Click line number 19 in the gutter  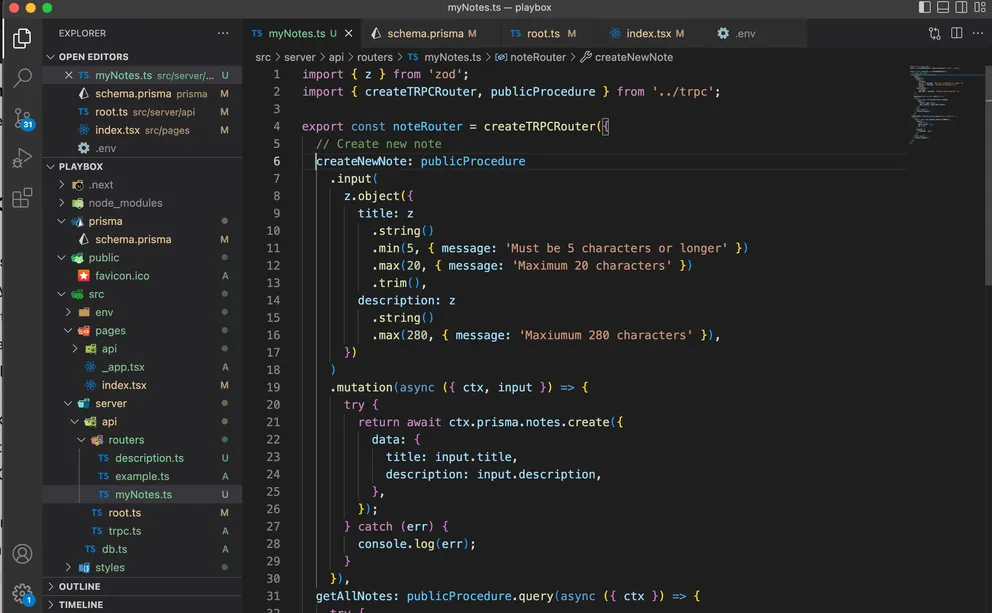273,387
